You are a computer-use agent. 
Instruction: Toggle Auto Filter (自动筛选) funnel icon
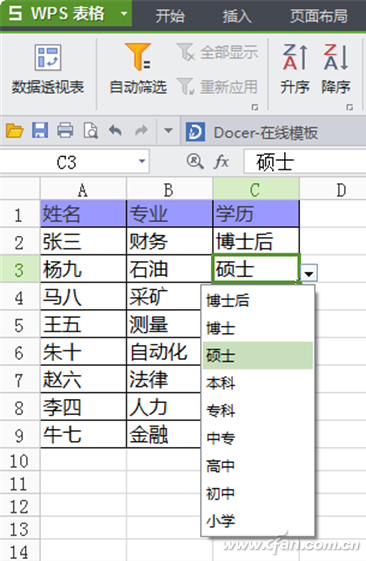point(138,57)
